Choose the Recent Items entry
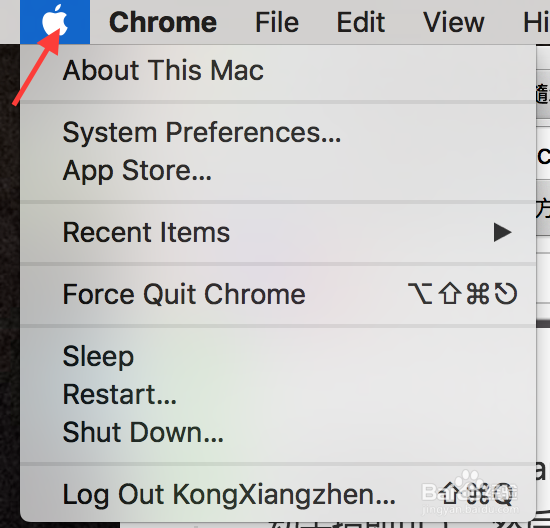This screenshot has height=528, width=550. (x=278, y=232)
